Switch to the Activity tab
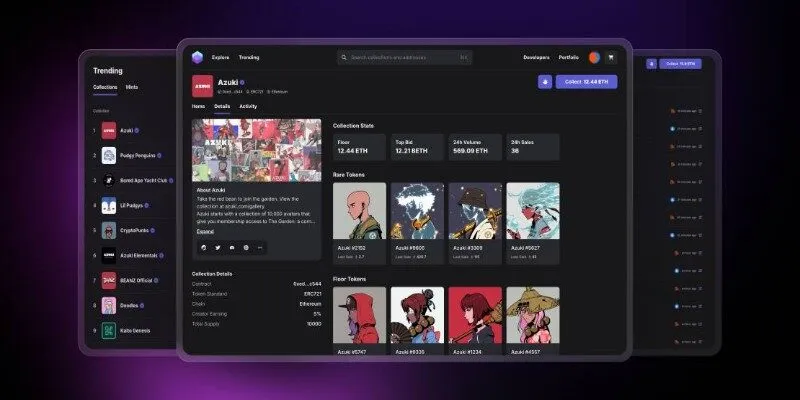The height and width of the screenshot is (400, 800). (x=248, y=107)
